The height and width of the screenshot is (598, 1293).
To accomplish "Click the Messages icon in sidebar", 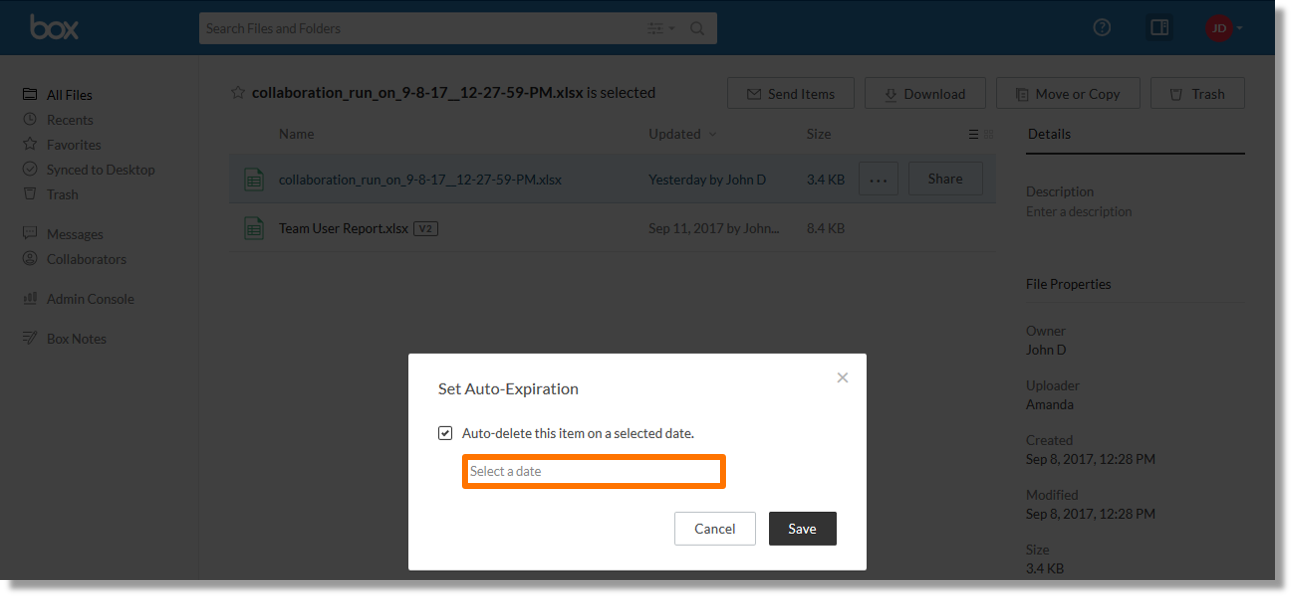I will coord(30,233).
